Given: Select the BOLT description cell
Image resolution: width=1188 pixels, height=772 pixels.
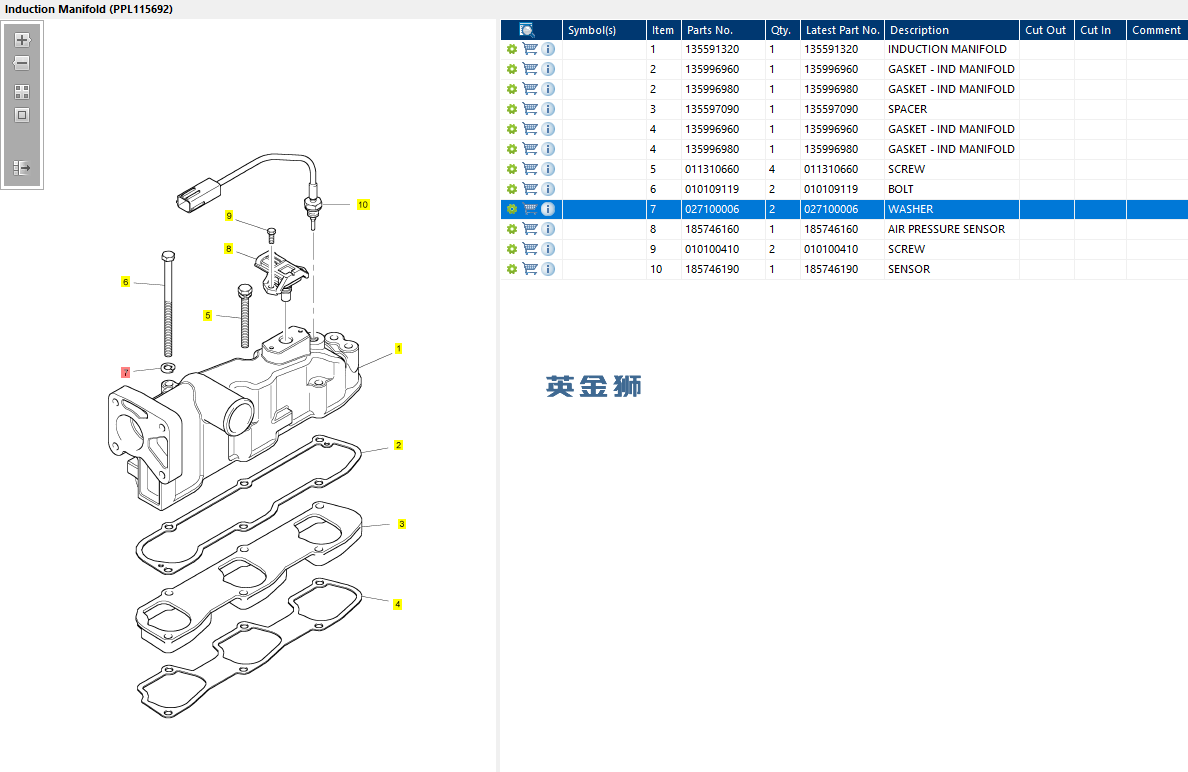Looking at the screenshot, I should (x=952, y=189).
